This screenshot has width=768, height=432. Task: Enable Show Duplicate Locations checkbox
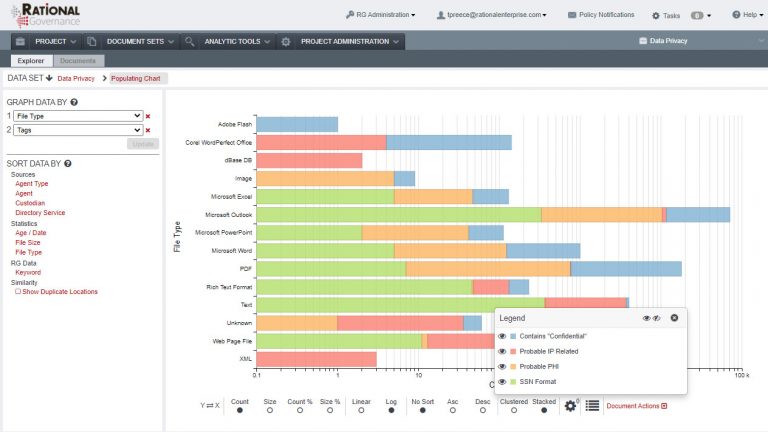pos(18,291)
